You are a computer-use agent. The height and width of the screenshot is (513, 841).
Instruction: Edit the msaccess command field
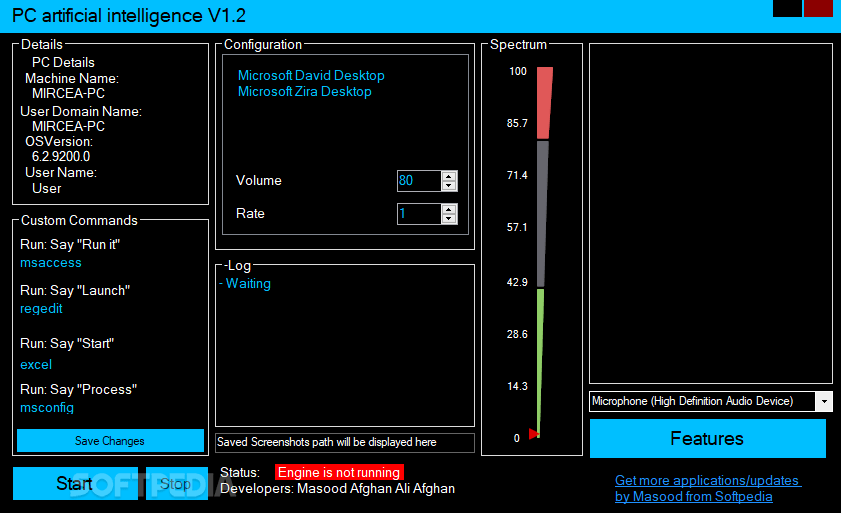coord(51,263)
